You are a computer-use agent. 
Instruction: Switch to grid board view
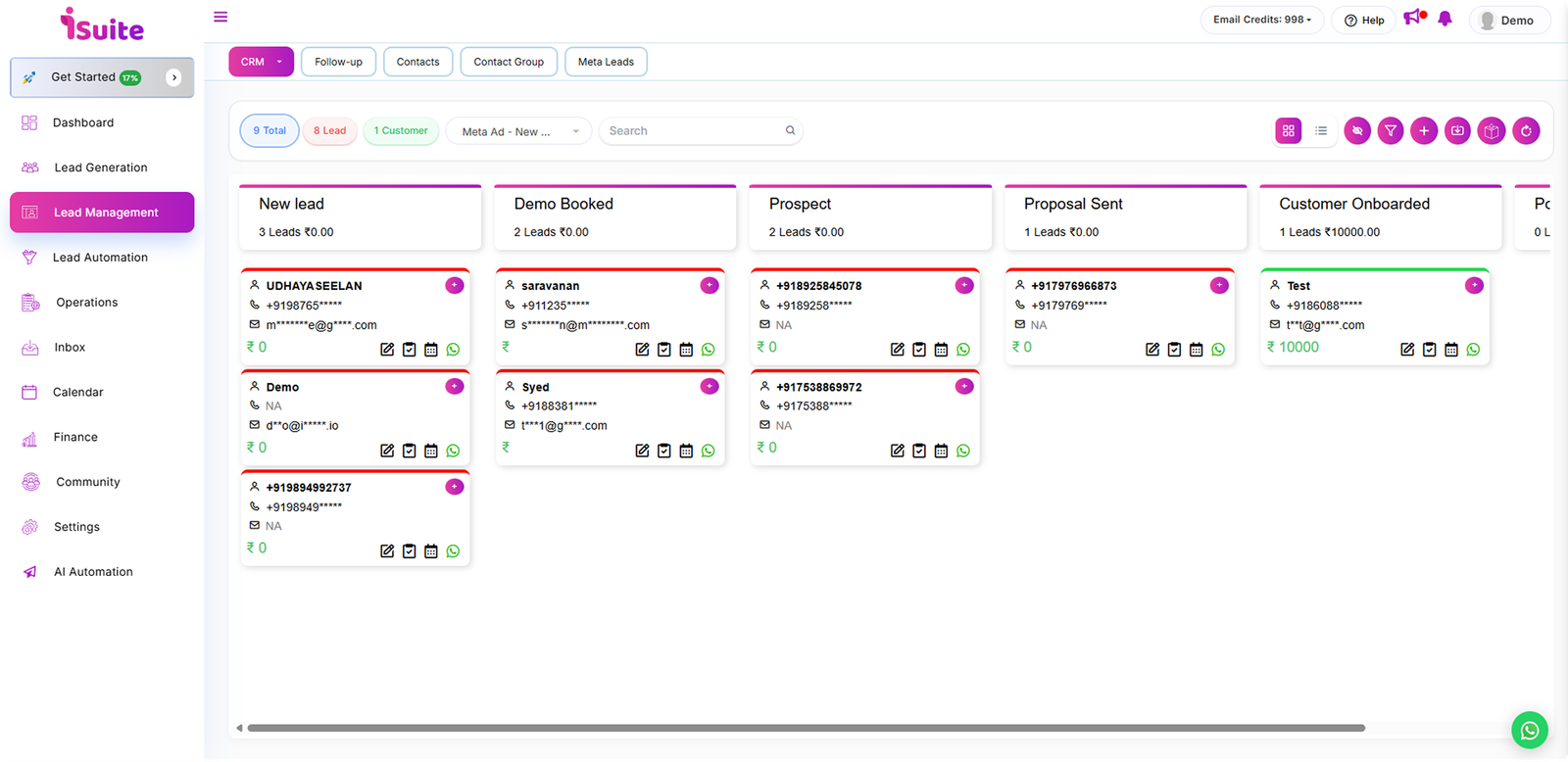click(1289, 130)
